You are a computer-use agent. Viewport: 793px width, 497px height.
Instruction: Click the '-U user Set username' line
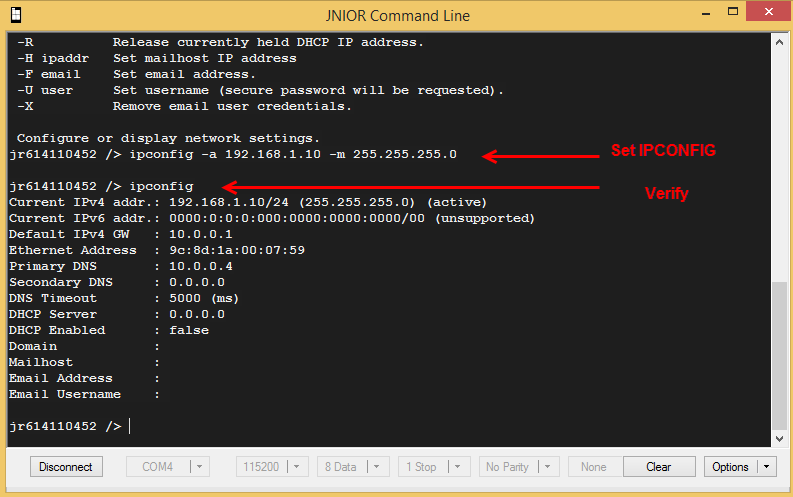pyautogui.click(x=260, y=91)
